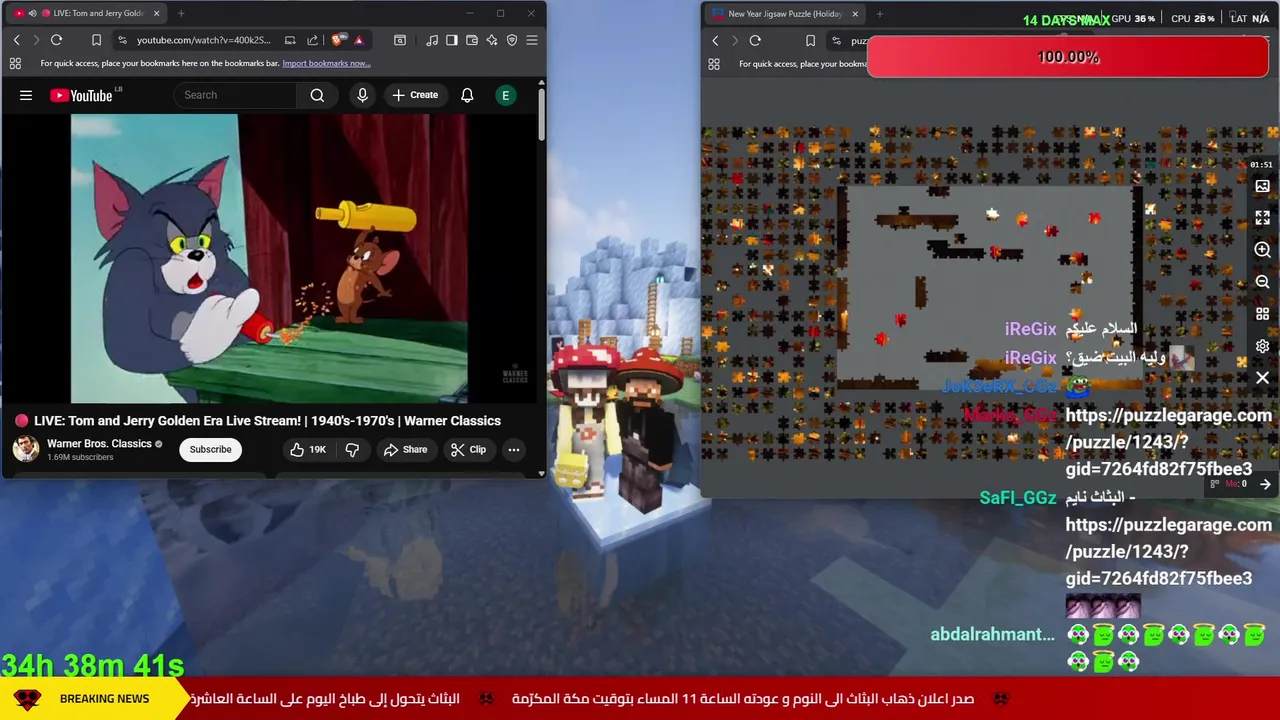Open the media control music note icon
The width and height of the screenshot is (1280, 720).
coord(432,40)
